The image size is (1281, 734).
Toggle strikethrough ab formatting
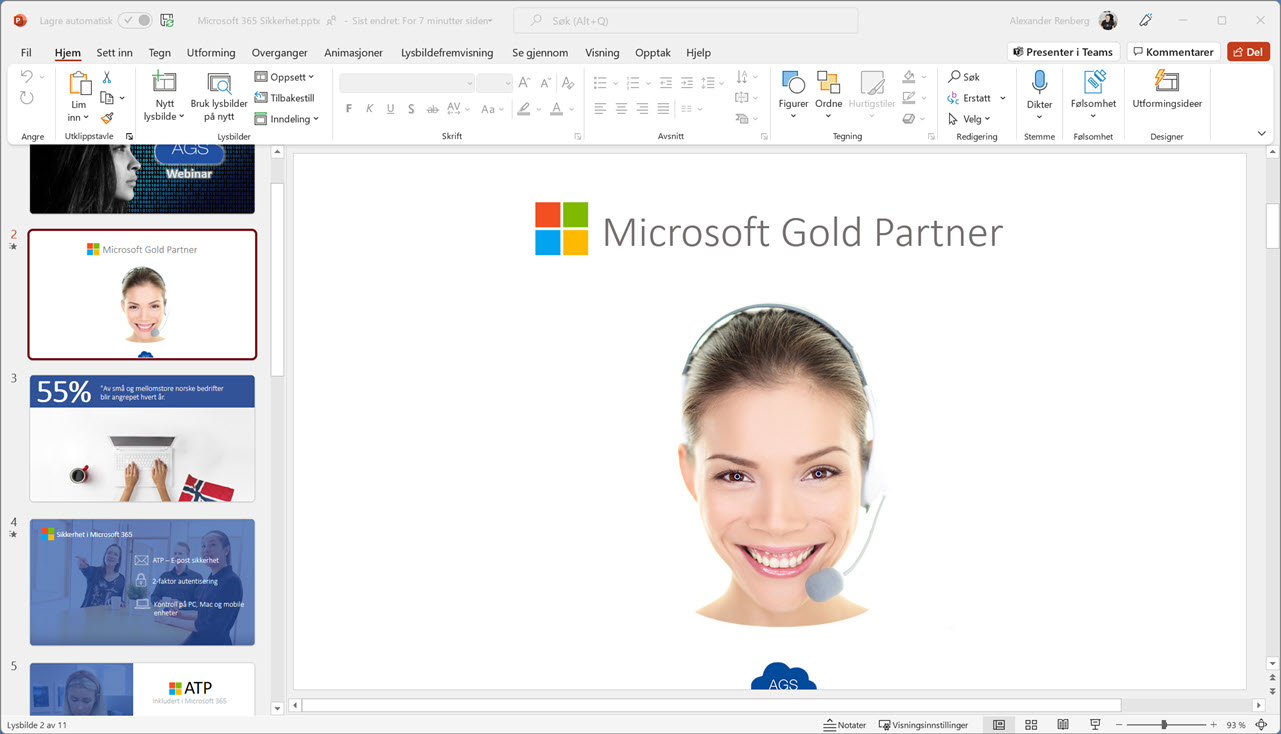(x=432, y=109)
